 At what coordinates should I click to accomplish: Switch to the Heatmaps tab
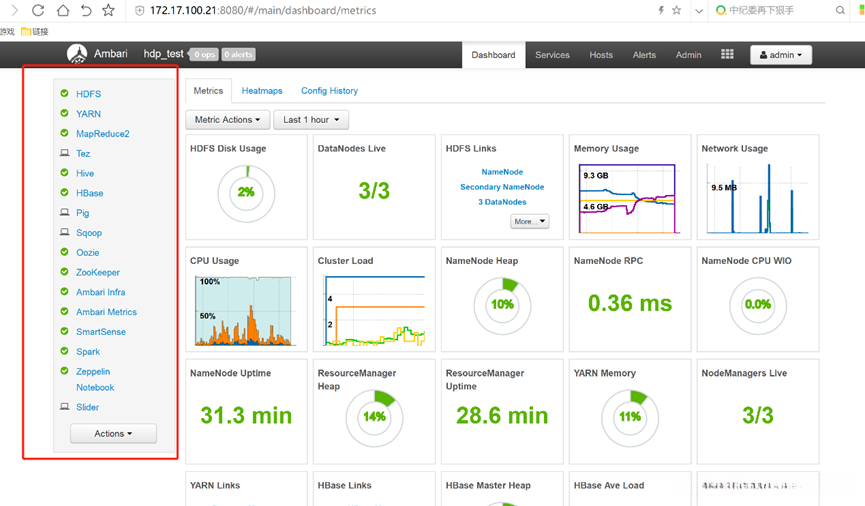pyautogui.click(x=262, y=91)
